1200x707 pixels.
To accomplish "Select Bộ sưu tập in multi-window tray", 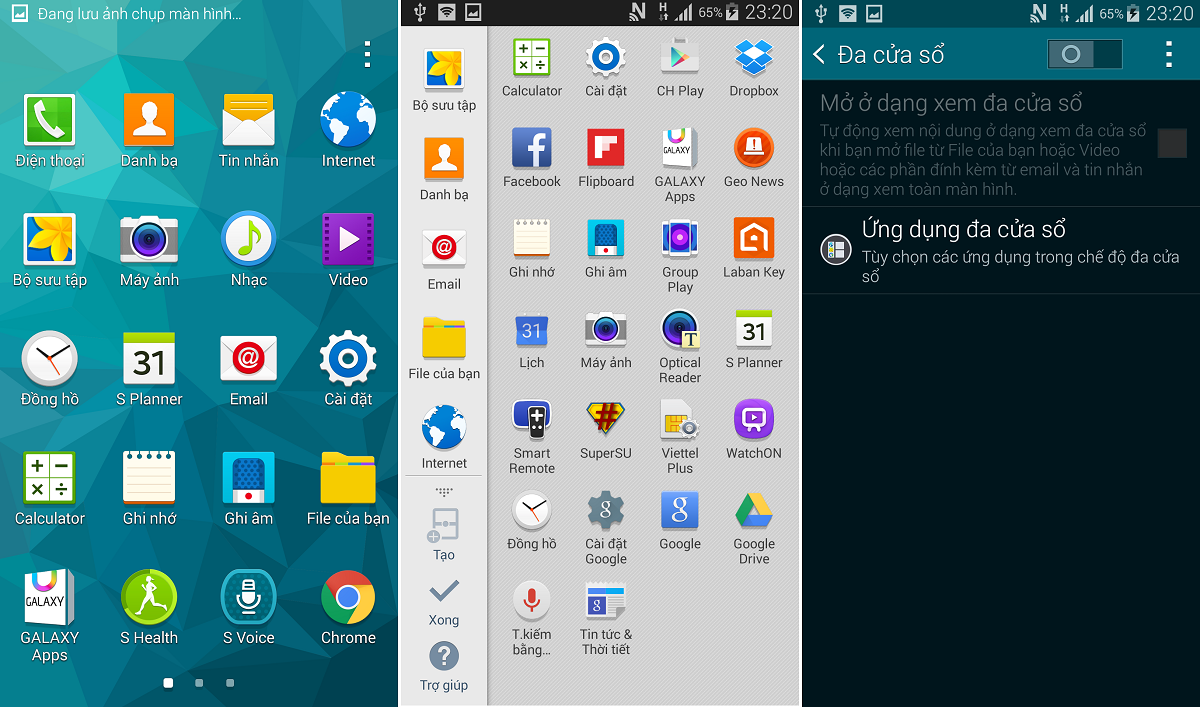I will click(444, 79).
